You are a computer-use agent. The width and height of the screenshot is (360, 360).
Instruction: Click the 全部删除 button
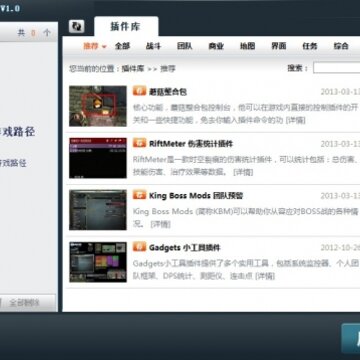pyautogui.click(x=24, y=303)
